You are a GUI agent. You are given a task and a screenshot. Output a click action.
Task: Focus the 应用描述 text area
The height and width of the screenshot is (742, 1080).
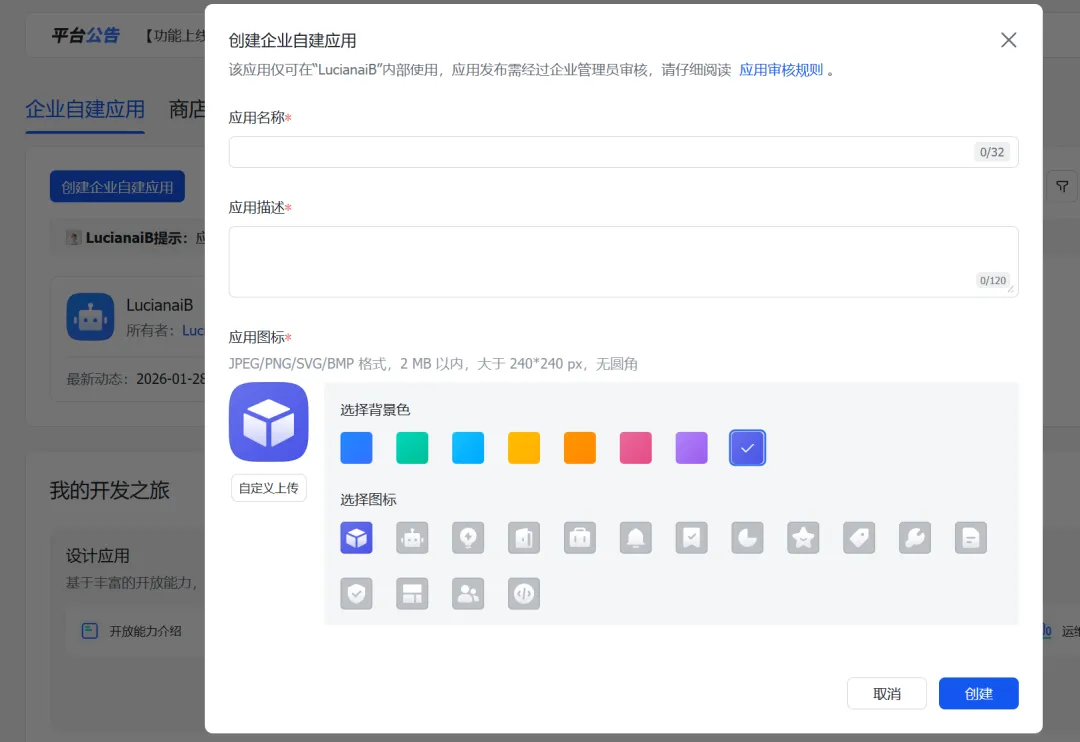coord(623,262)
